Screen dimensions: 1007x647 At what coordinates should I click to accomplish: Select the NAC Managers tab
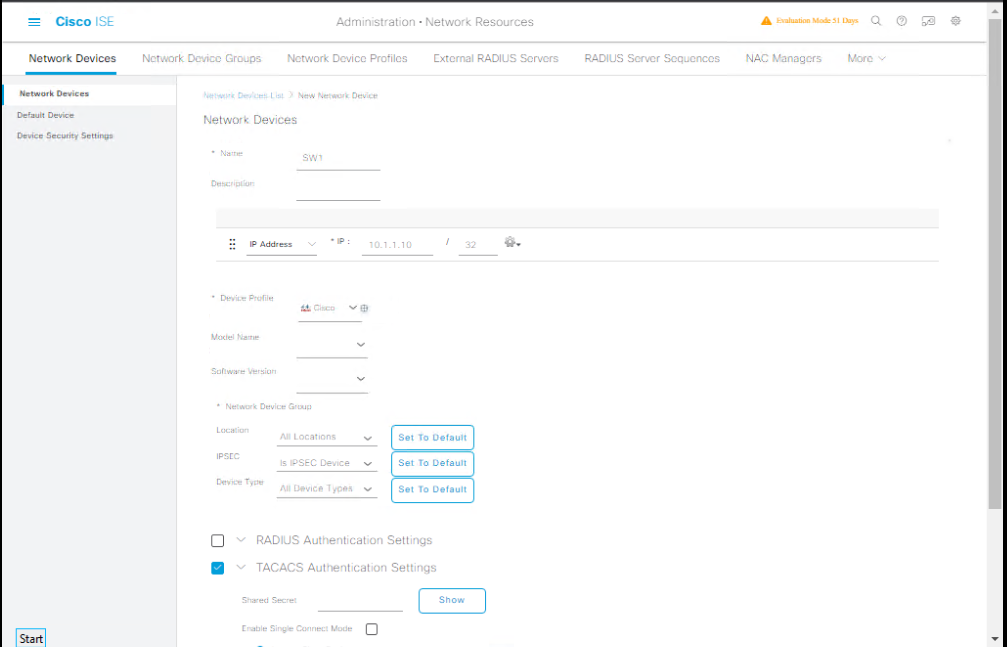click(784, 58)
